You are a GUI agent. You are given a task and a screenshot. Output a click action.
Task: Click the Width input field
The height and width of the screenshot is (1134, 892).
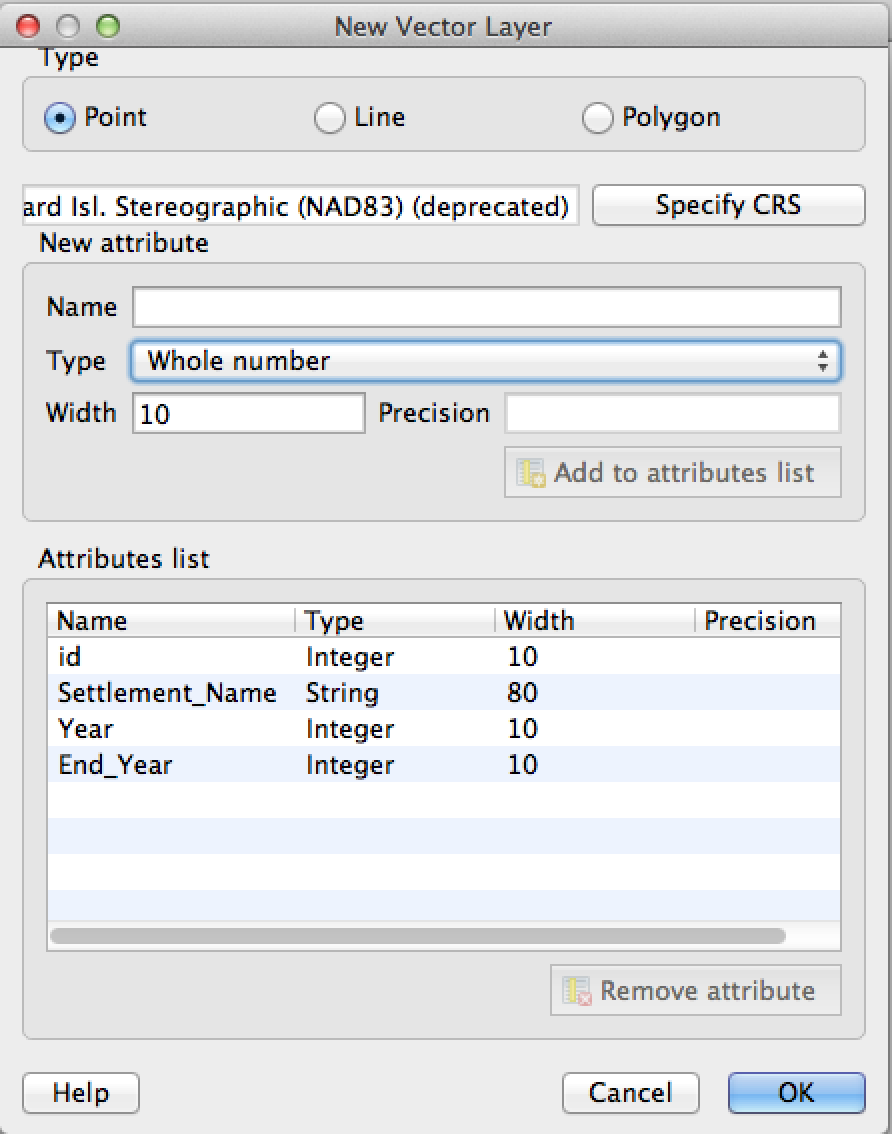[x=248, y=413]
